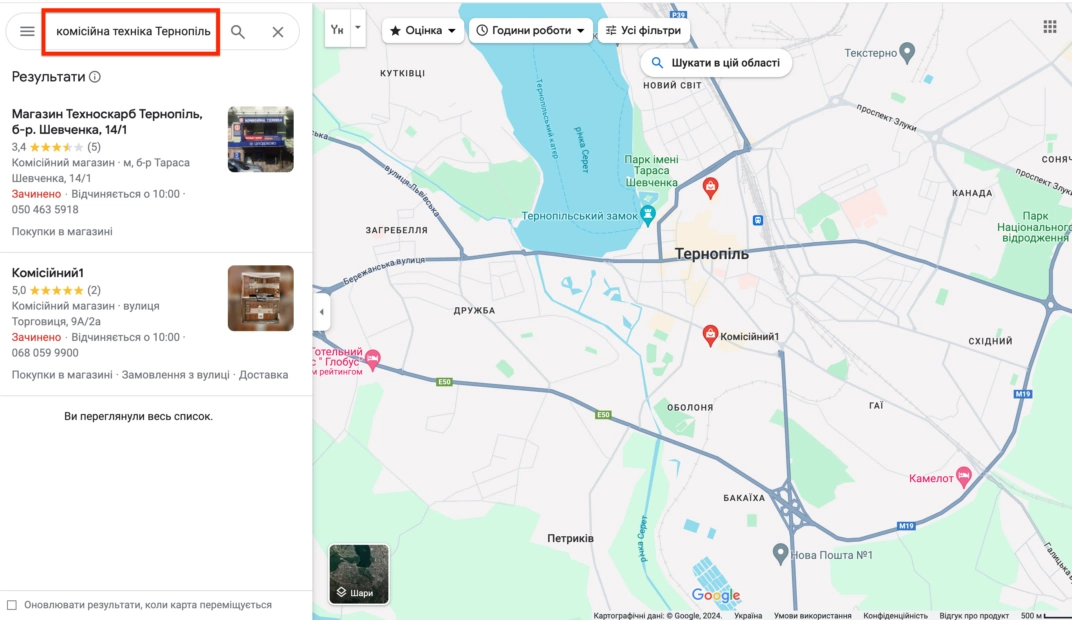Click the Тернопіль city label
The width and height of the screenshot is (1072, 620).
point(712,254)
